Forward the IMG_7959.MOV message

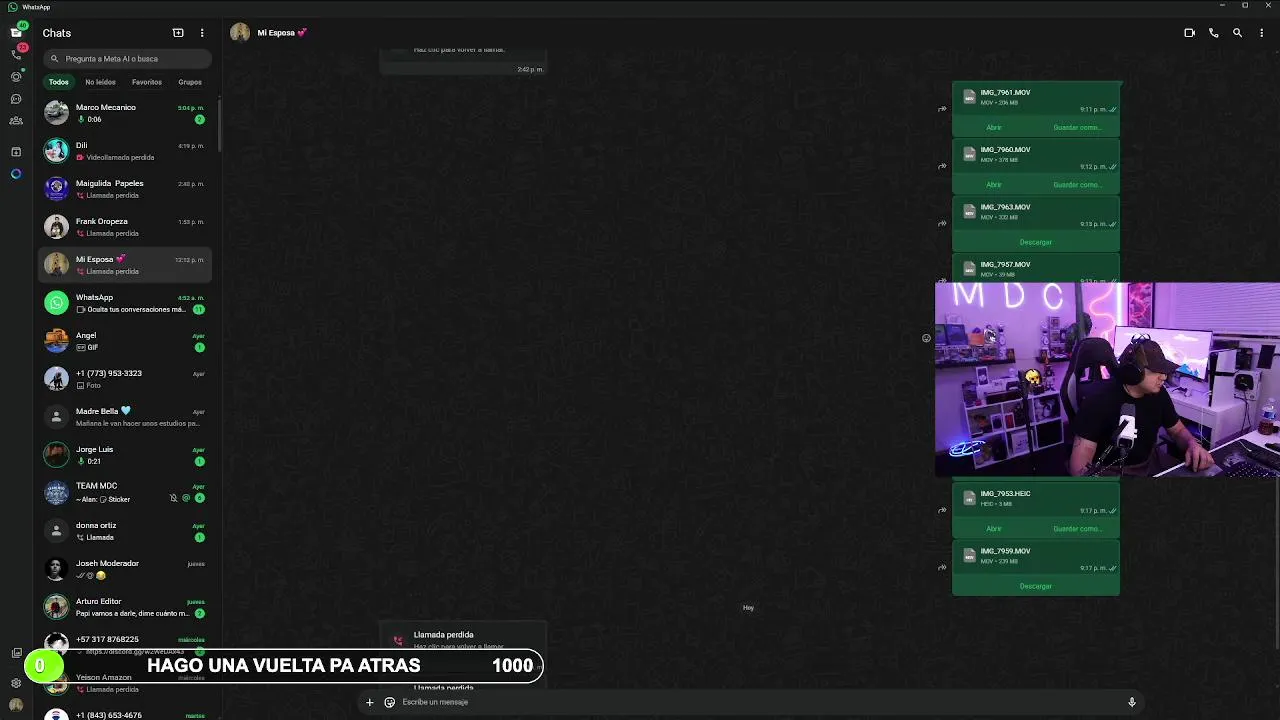942,567
